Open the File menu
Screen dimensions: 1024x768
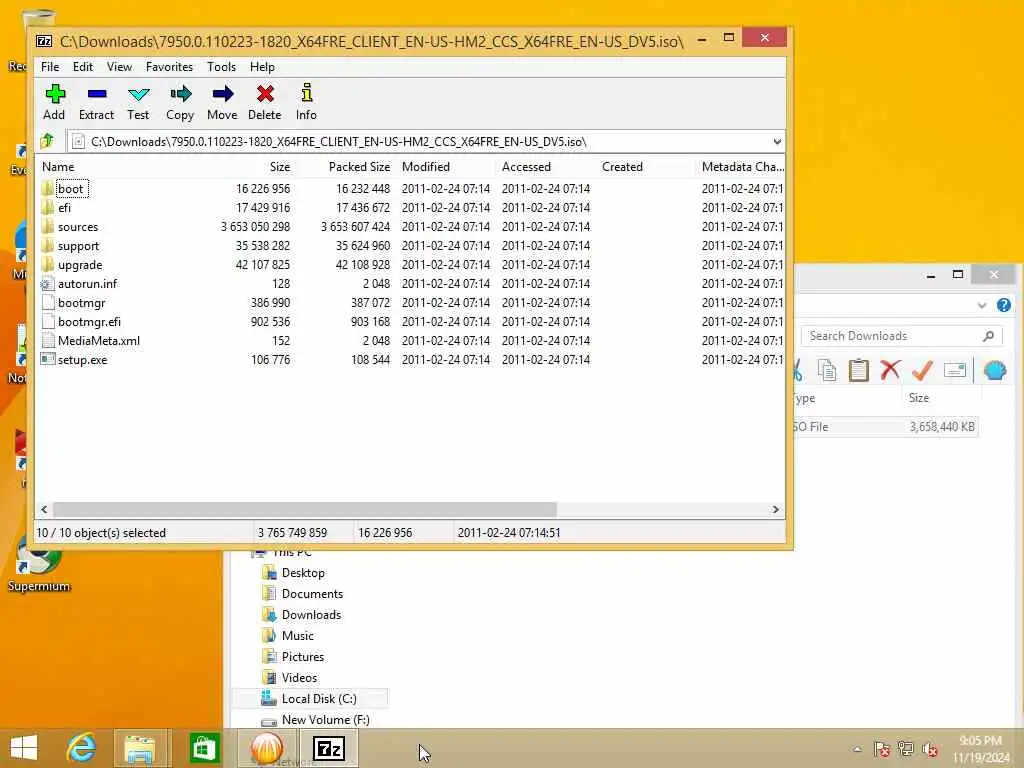(x=50, y=67)
